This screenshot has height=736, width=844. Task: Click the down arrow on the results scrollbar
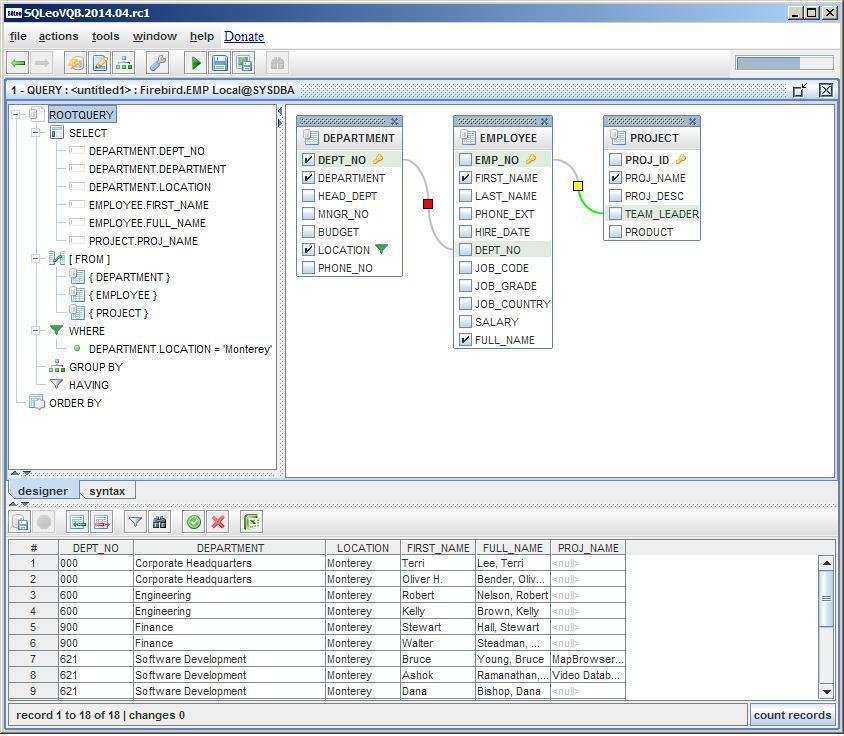point(826,690)
